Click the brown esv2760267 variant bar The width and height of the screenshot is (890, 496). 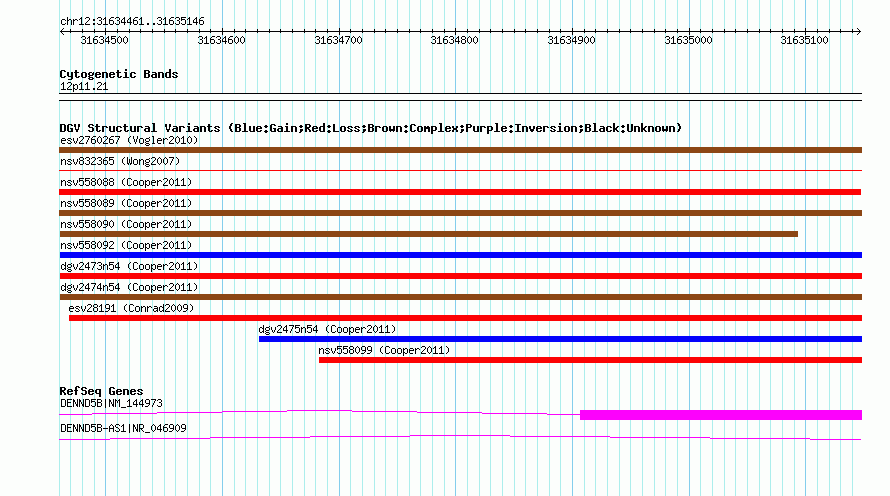pos(460,150)
